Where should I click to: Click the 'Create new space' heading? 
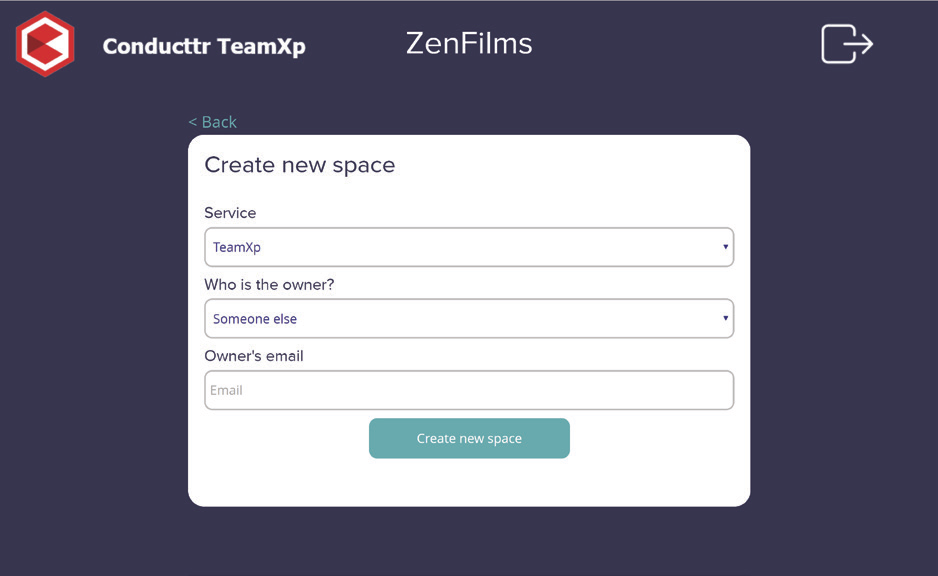pos(300,165)
